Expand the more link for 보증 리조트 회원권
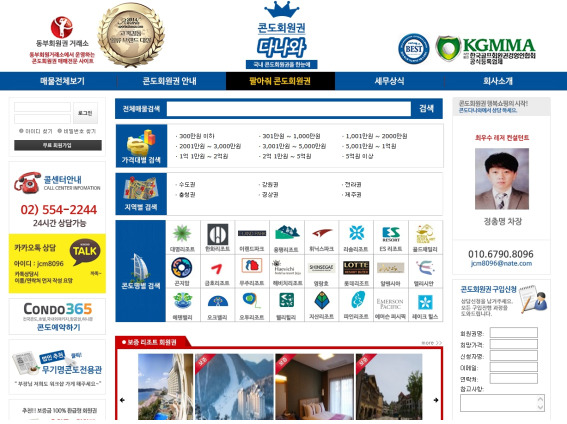This screenshot has width=567, height=424. point(431,342)
